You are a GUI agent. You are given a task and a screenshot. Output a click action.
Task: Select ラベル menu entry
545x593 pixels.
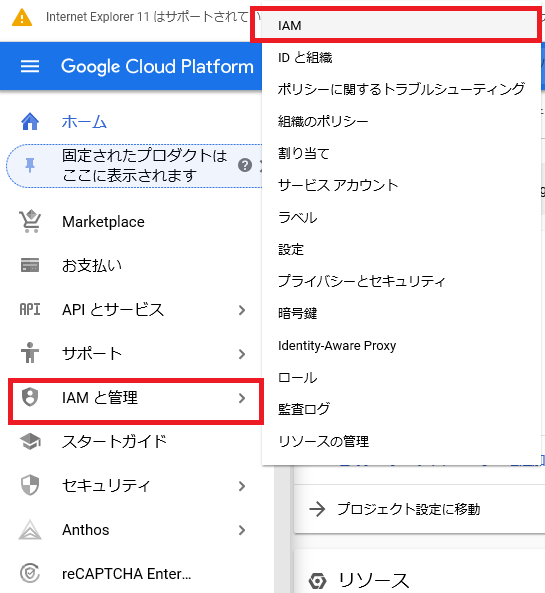click(x=401, y=217)
